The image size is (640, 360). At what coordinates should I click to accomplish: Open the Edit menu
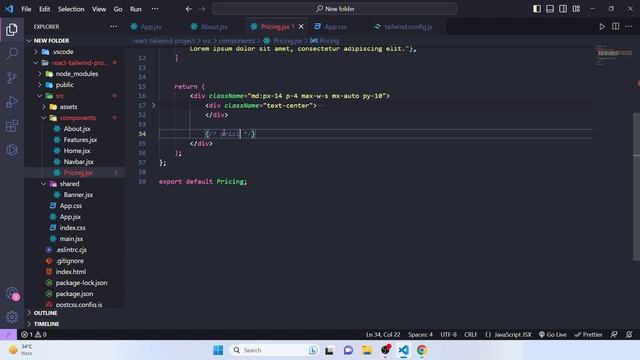44,9
